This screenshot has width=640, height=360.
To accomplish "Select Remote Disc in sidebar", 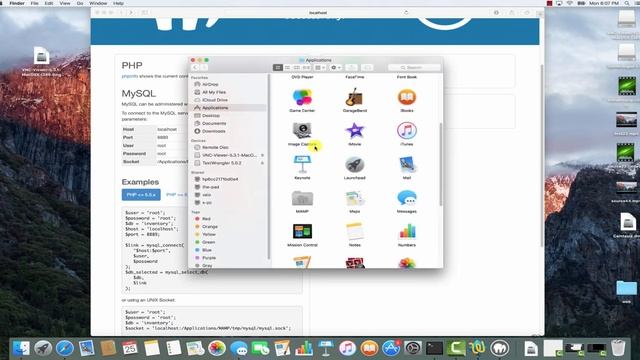I will click(x=215, y=147).
